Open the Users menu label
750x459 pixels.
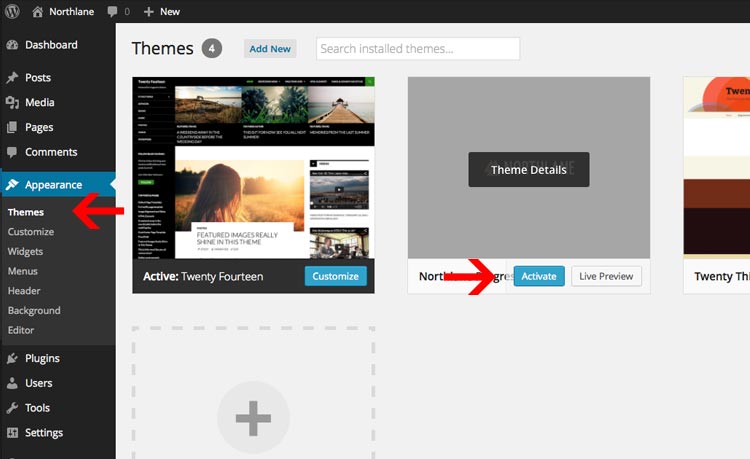pos(39,383)
